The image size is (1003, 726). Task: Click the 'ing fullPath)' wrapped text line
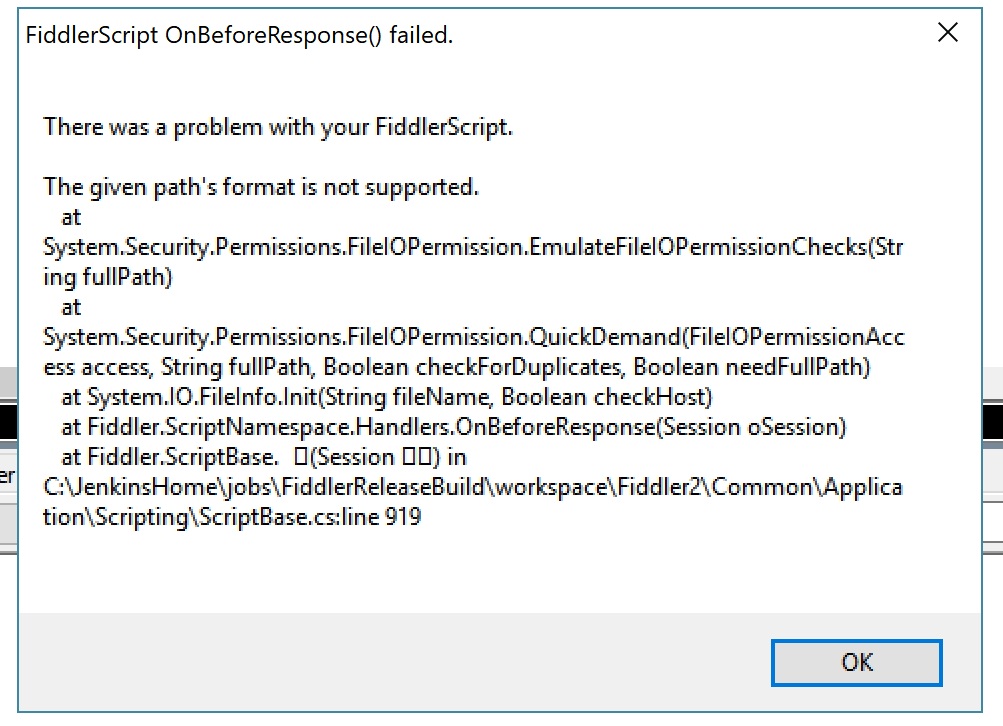tap(108, 277)
